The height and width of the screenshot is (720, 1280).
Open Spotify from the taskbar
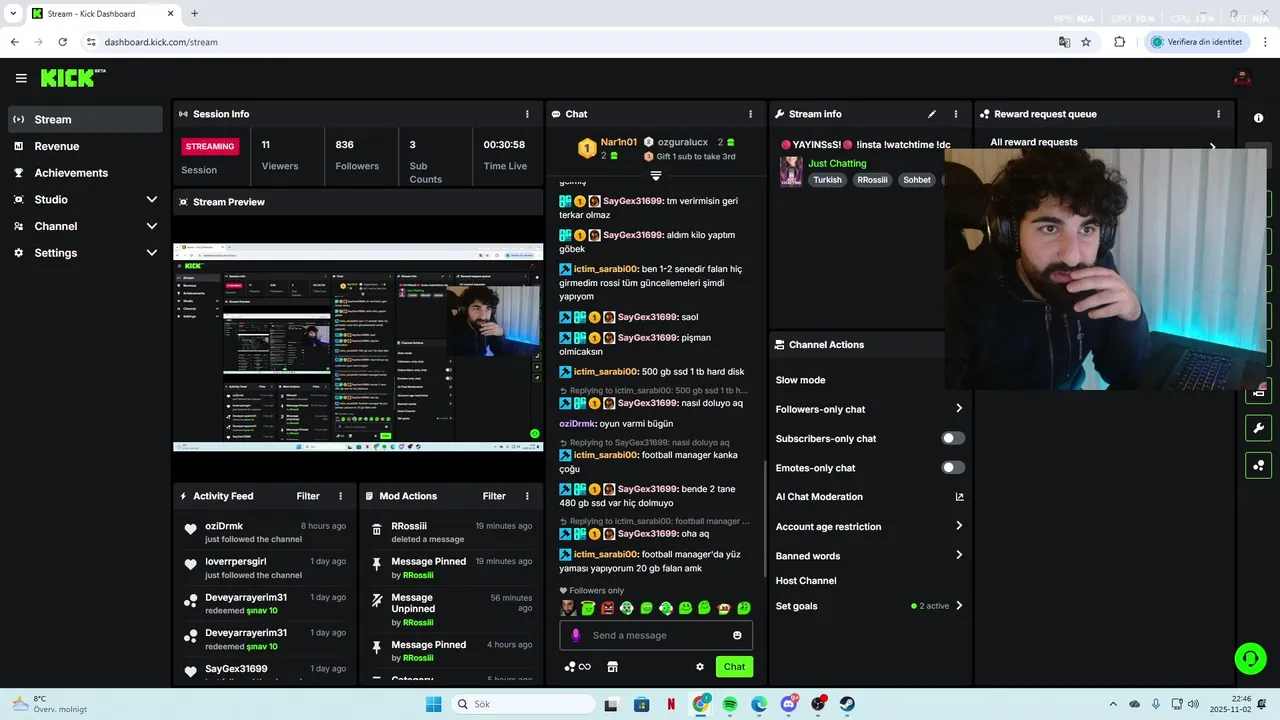click(x=730, y=704)
